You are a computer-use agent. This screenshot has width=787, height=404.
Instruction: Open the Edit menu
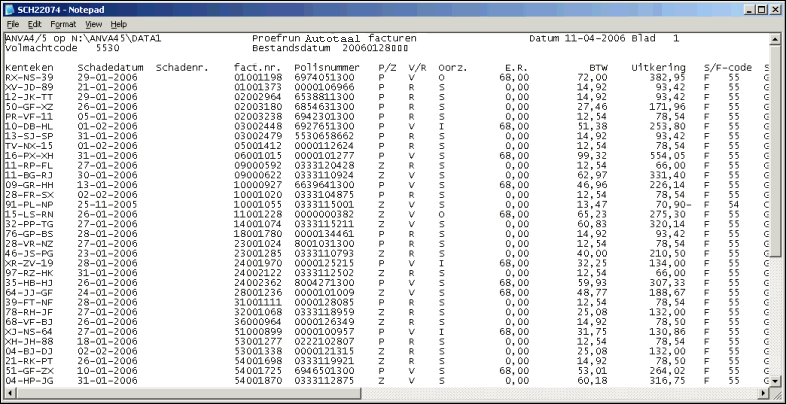click(x=35, y=23)
